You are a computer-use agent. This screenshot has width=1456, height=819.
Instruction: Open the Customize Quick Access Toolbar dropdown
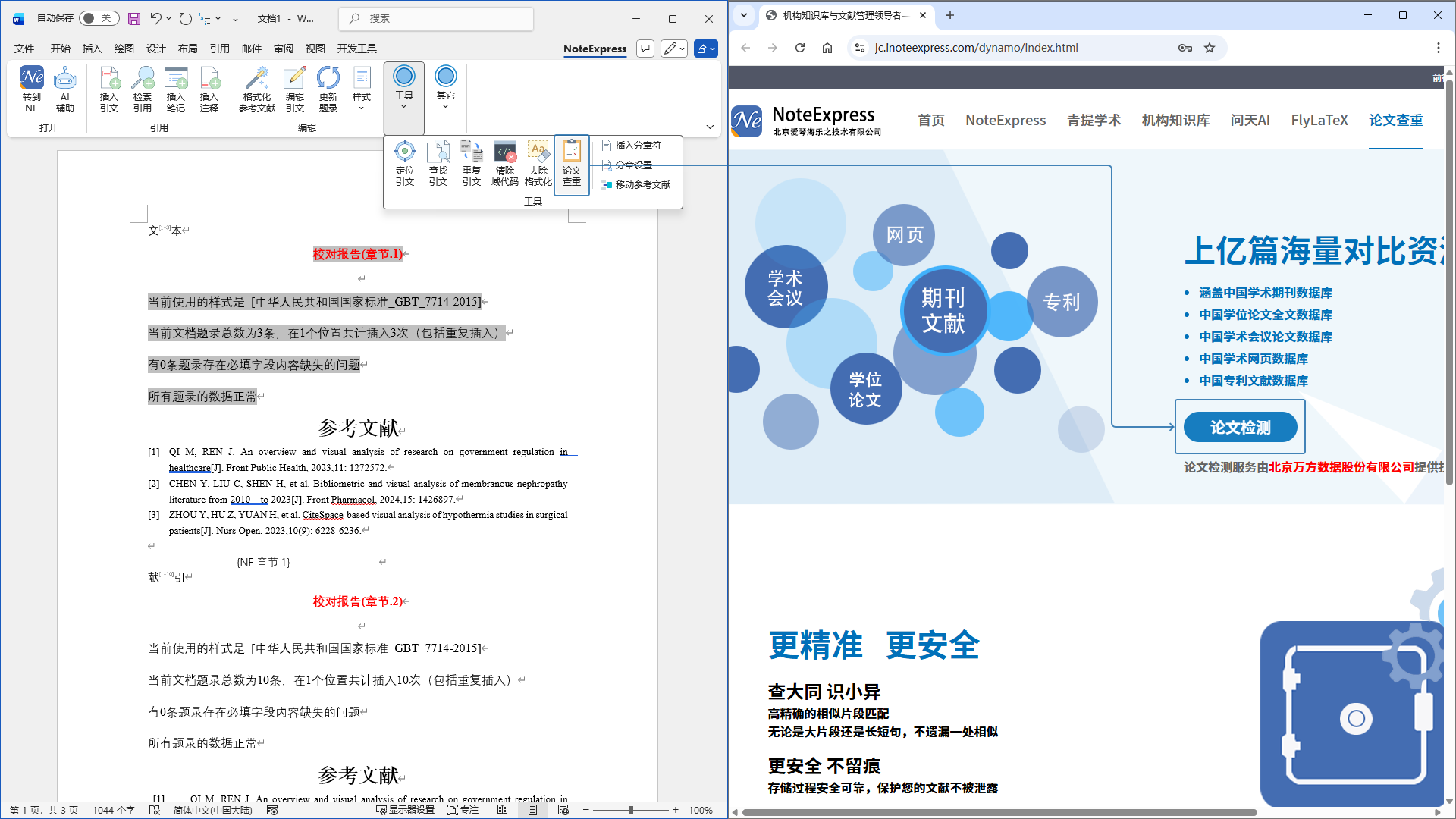(x=235, y=18)
